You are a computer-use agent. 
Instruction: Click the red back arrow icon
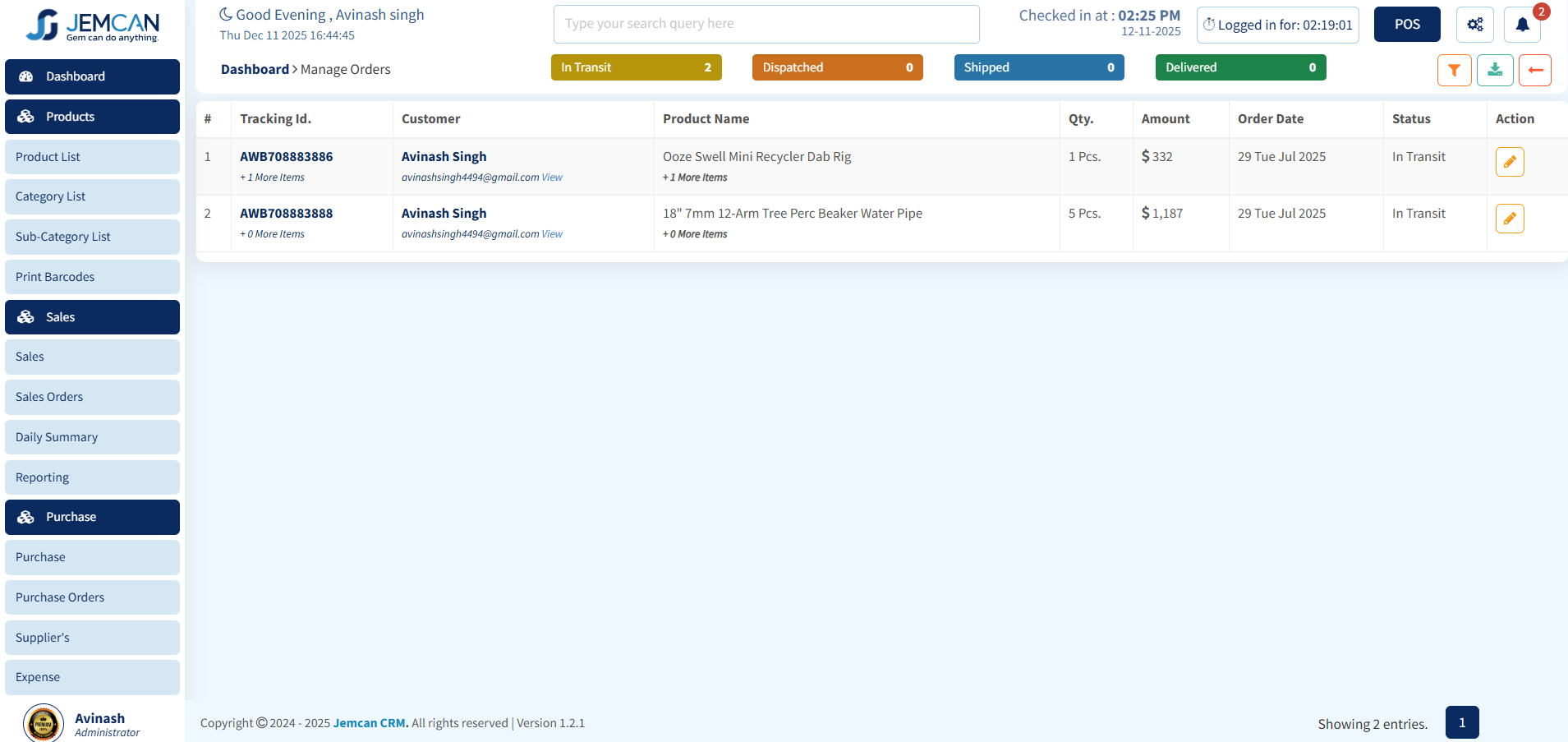(1534, 71)
